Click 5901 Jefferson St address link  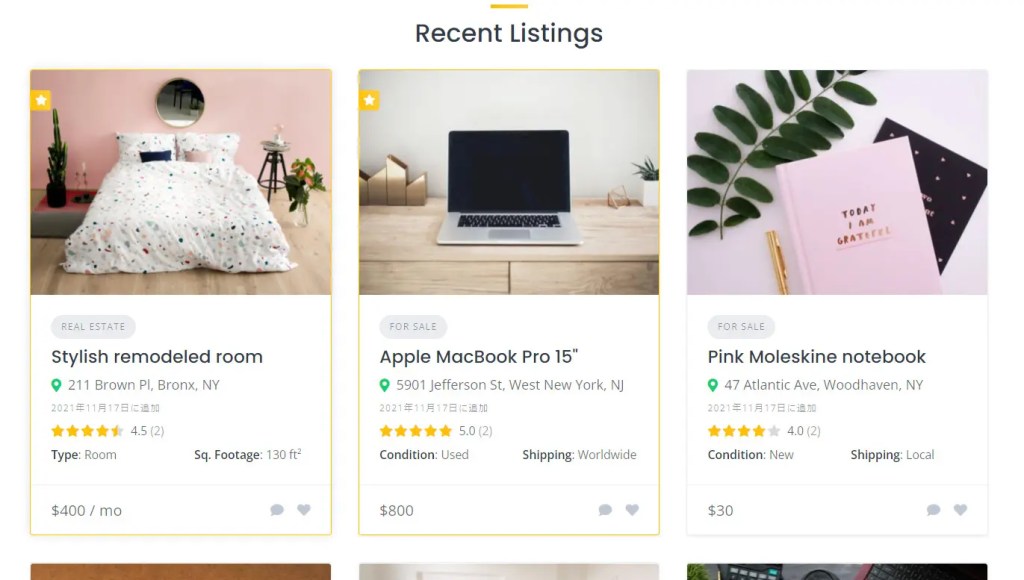point(509,385)
